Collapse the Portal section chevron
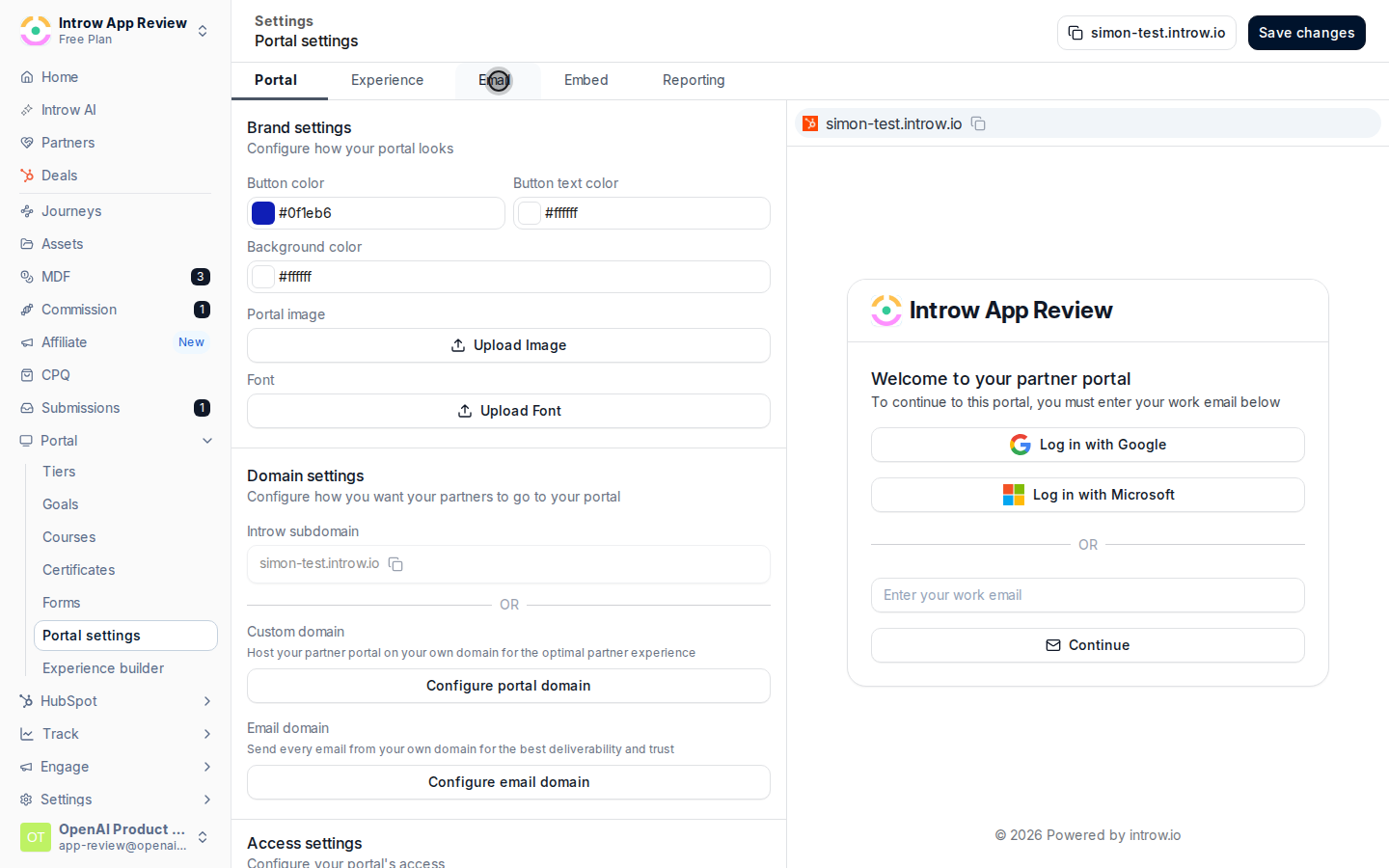 pyautogui.click(x=207, y=441)
